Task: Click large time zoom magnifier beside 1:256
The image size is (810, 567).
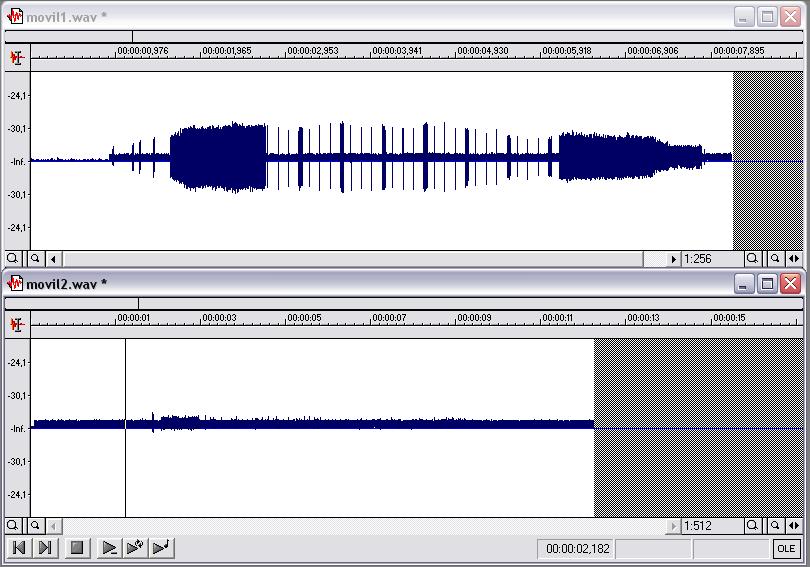Action: tap(752, 258)
